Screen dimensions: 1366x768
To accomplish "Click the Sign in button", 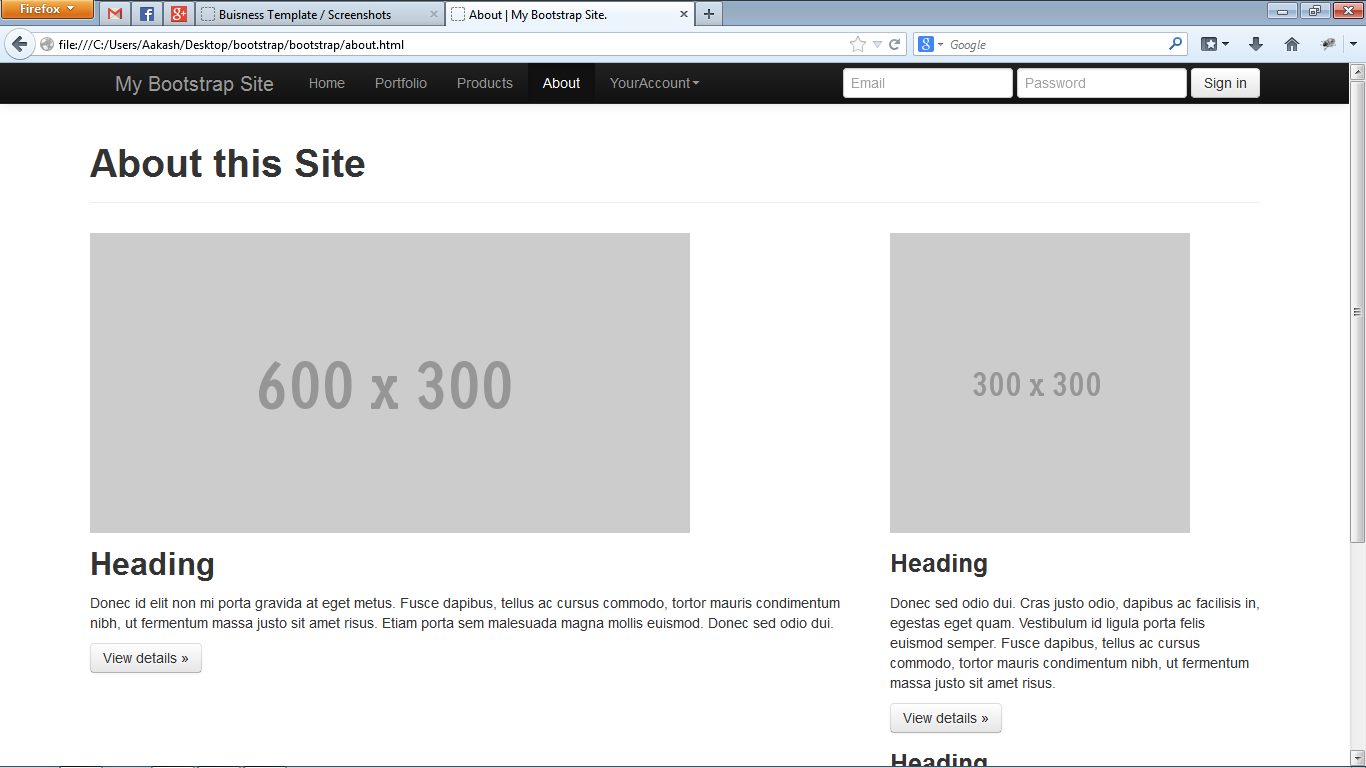I will click(1224, 83).
